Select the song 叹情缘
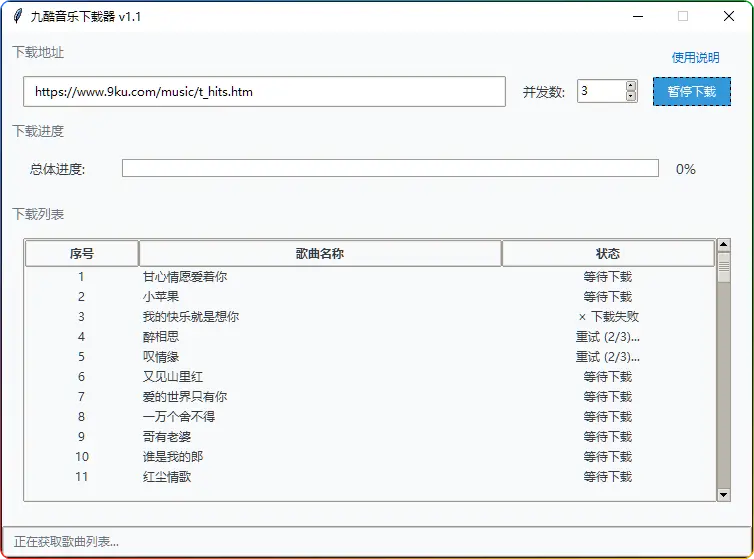The image size is (754, 559). [161, 356]
